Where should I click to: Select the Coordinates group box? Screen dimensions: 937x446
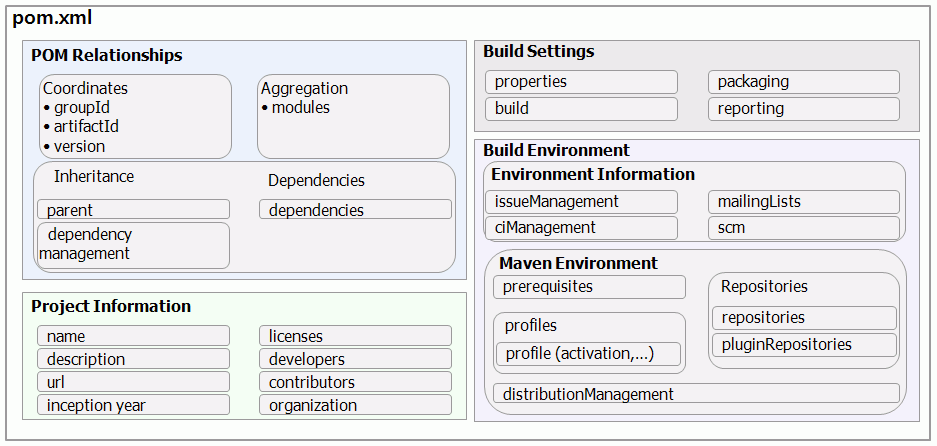(135, 117)
